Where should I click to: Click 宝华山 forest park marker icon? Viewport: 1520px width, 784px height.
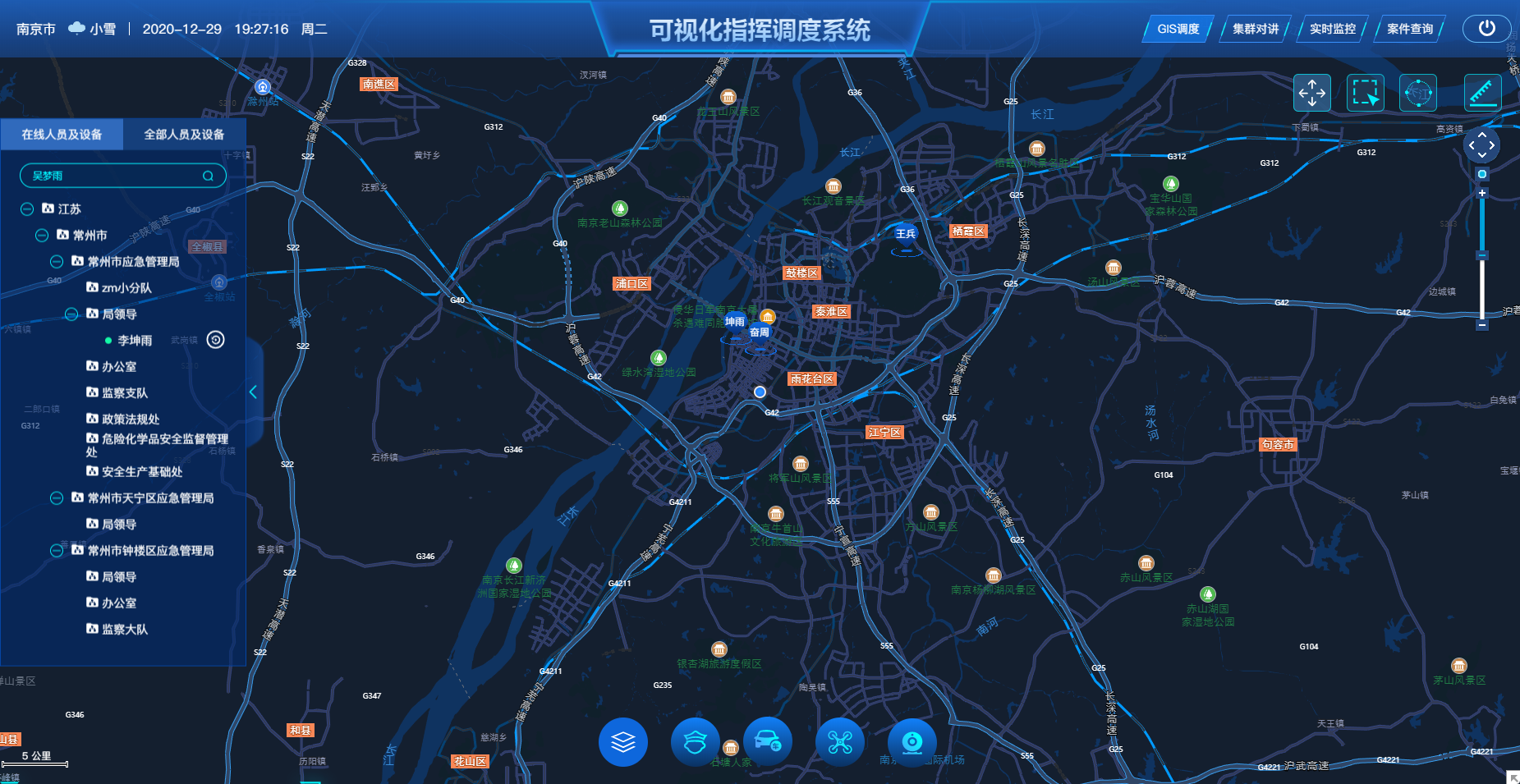[x=1171, y=184]
